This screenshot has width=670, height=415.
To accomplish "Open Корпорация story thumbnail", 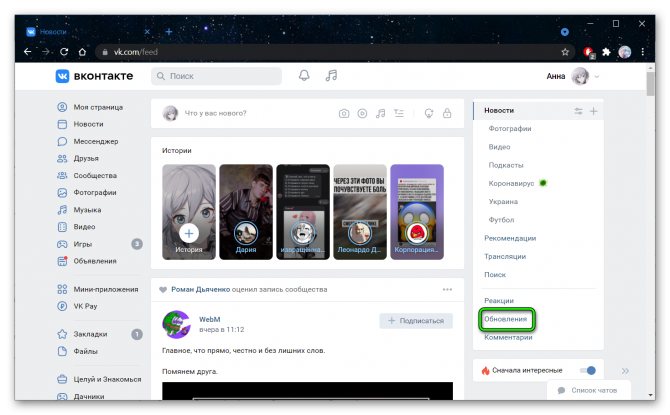I will pyautogui.click(x=417, y=212).
